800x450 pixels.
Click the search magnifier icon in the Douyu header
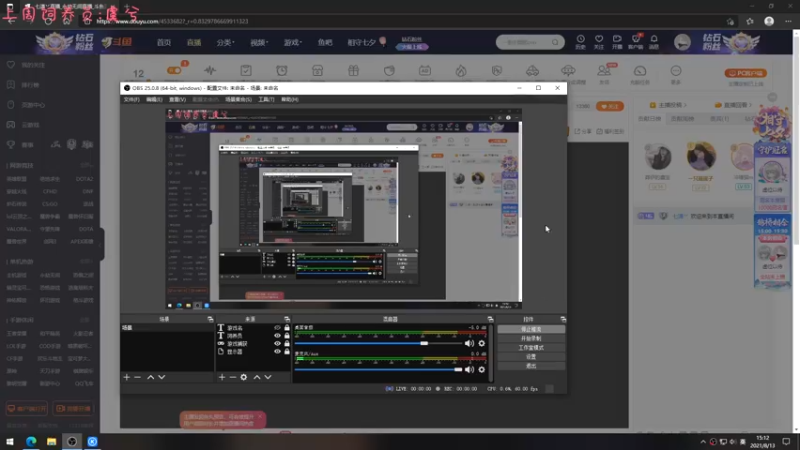coord(555,42)
